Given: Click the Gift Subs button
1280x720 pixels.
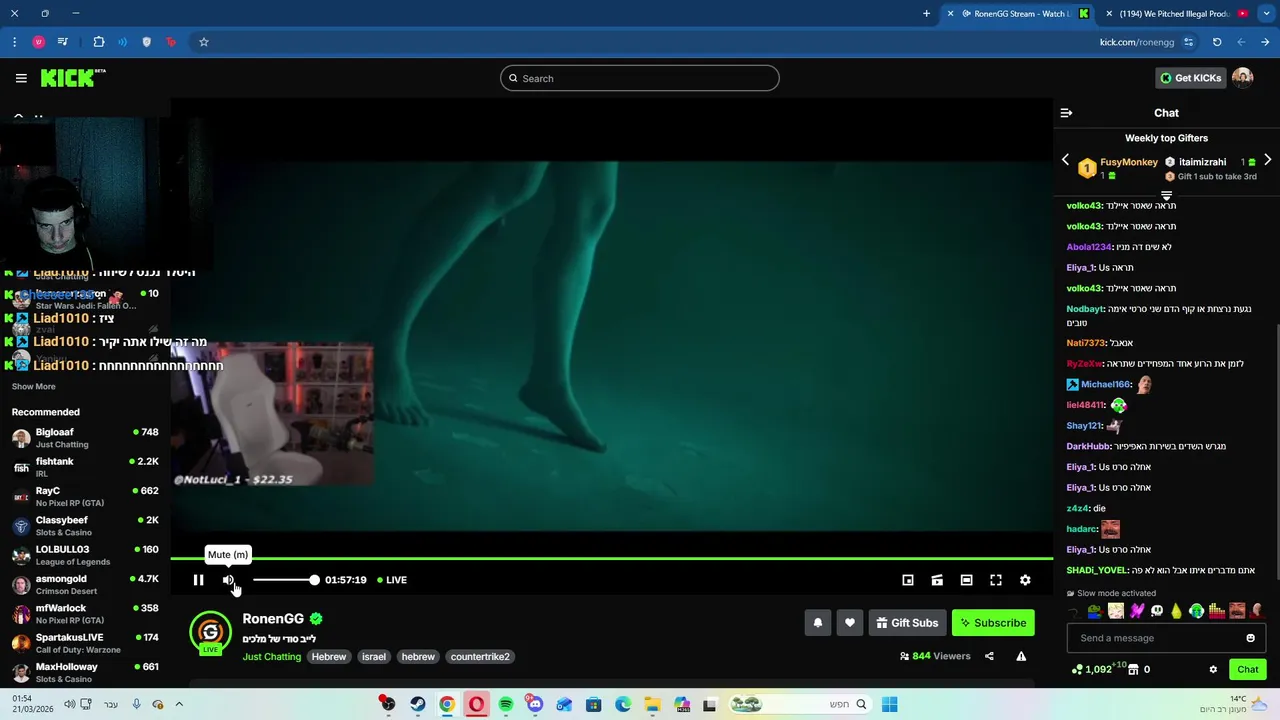Looking at the screenshot, I should click(907, 623).
